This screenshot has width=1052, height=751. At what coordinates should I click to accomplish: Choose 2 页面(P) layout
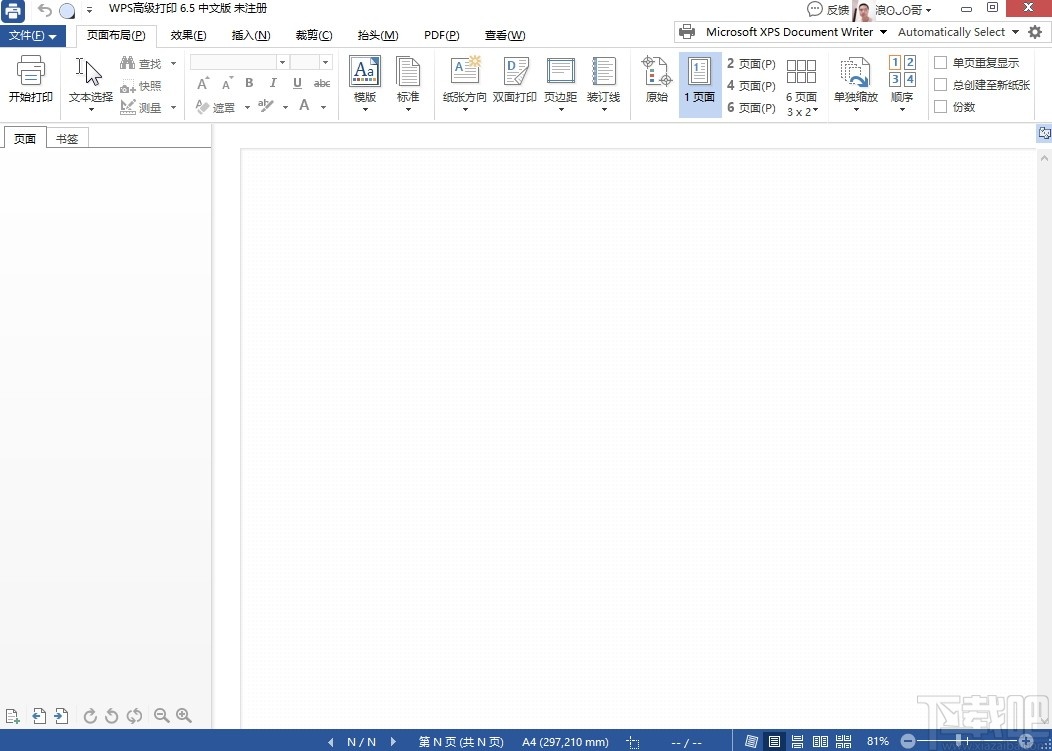click(751, 64)
